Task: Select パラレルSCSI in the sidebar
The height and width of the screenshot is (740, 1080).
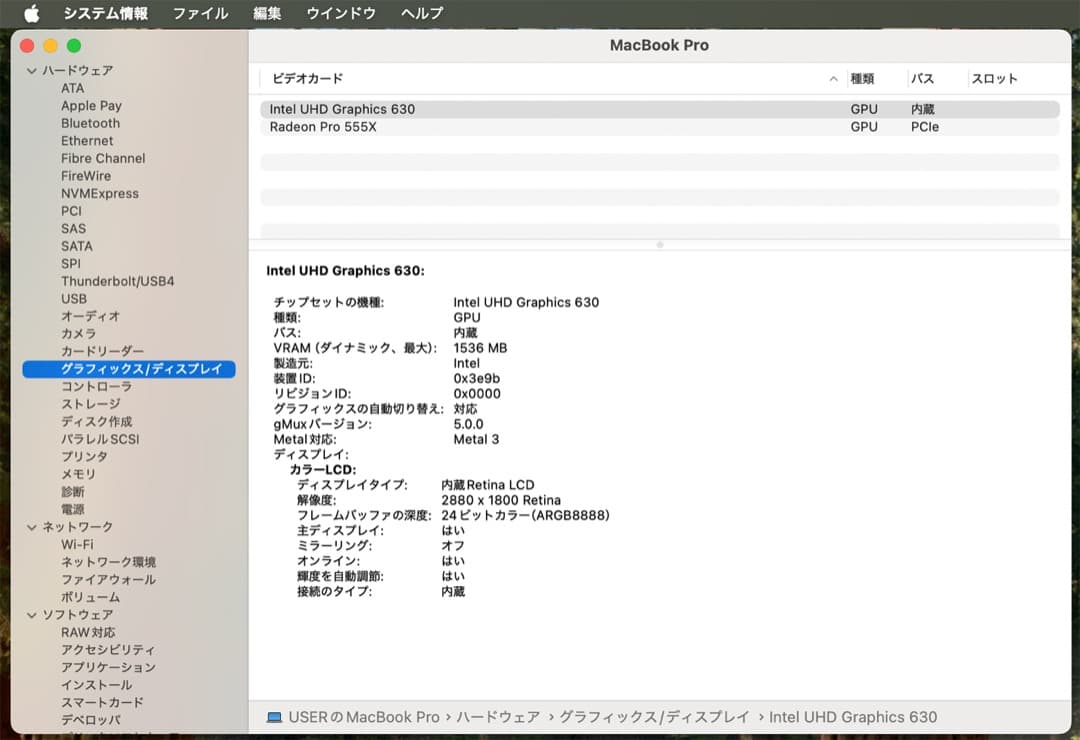Action: [x=100, y=439]
